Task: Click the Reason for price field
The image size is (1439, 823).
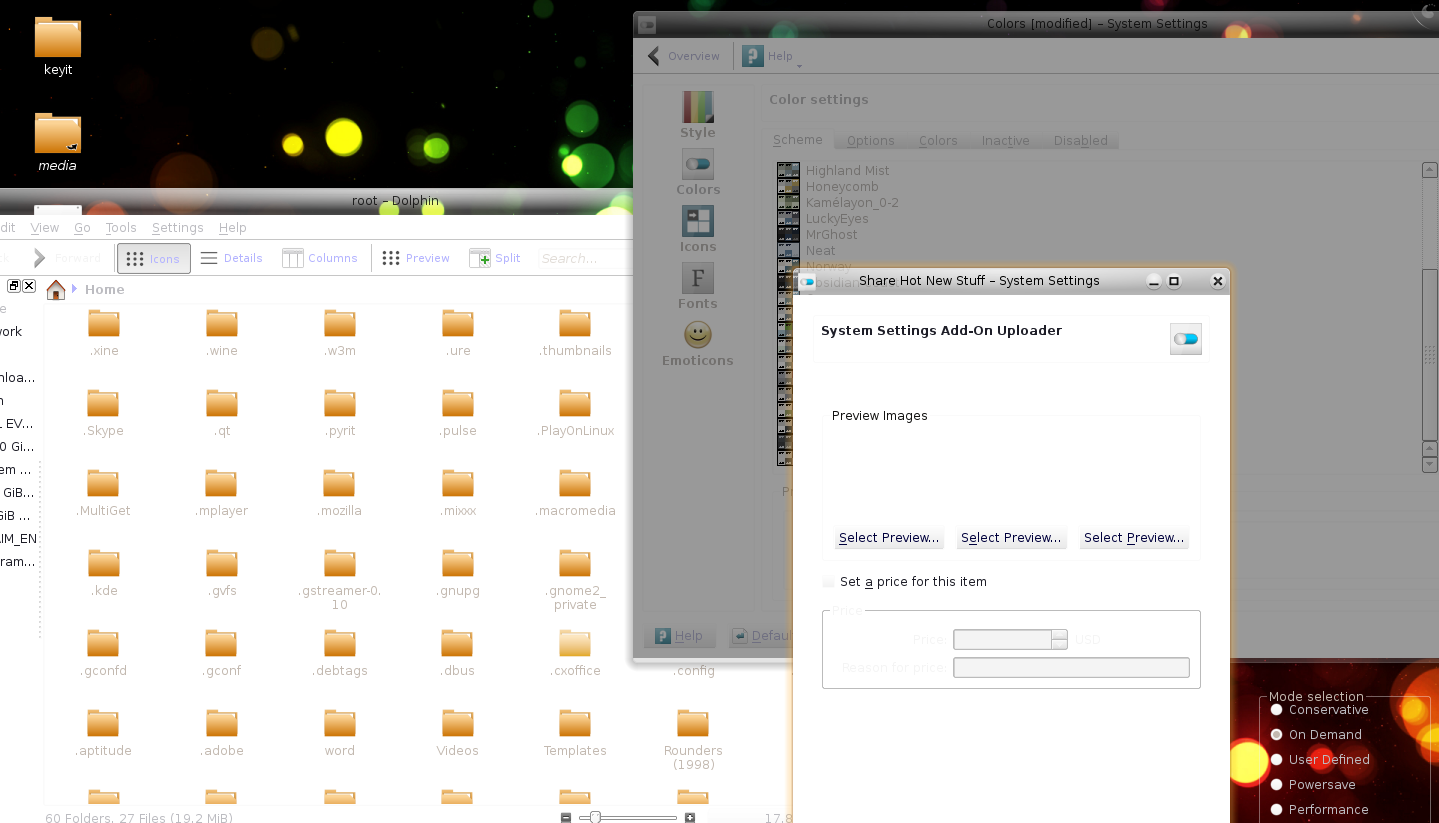Action: (1071, 668)
